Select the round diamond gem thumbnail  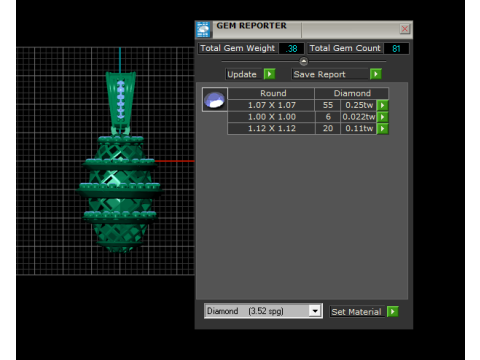point(215,99)
